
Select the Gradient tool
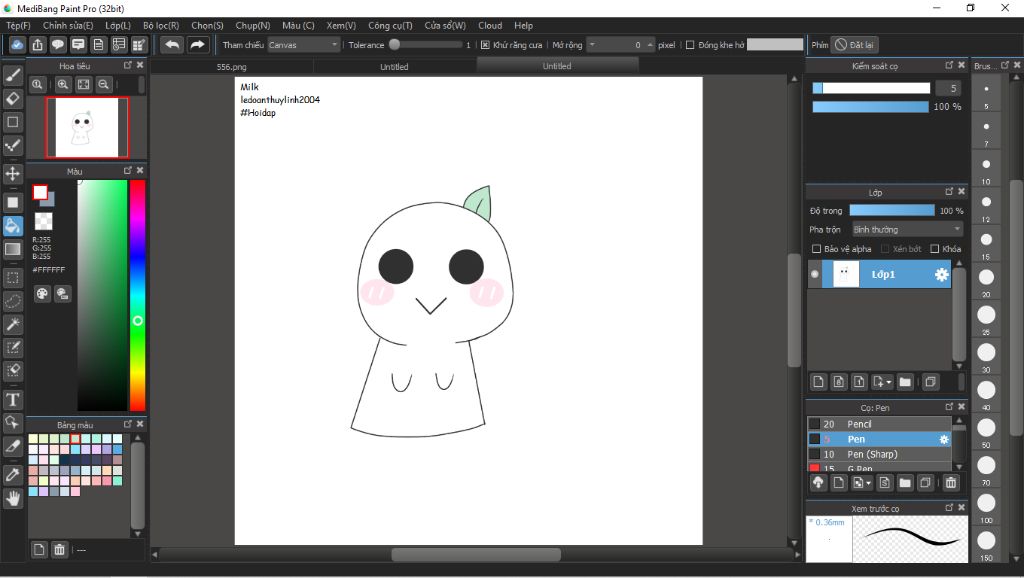(x=12, y=249)
